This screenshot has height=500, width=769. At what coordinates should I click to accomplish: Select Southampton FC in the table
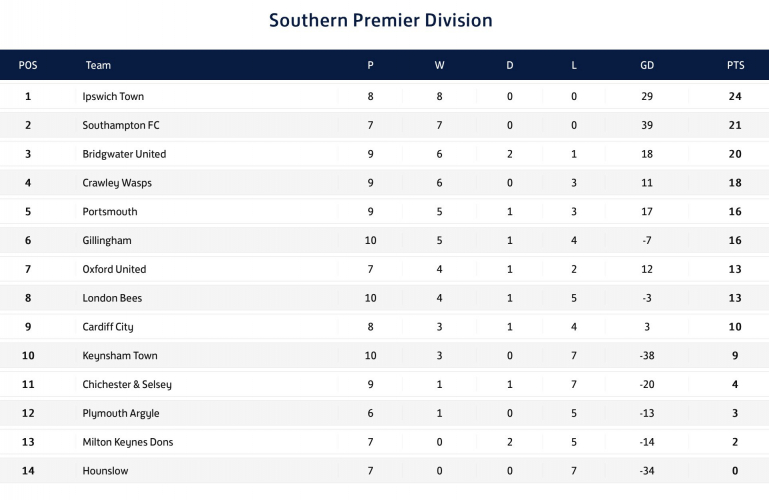pyautogui.click(x=121, y=125)
